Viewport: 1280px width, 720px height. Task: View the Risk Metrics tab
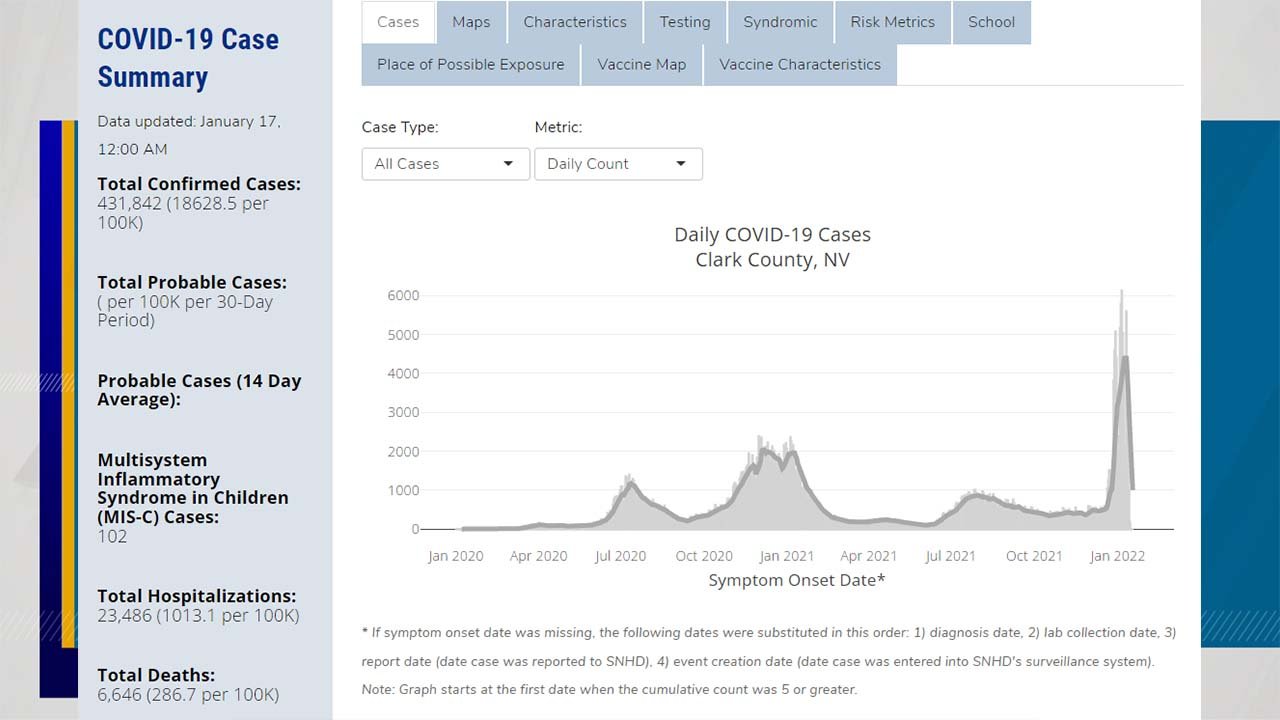pos(893,22)
